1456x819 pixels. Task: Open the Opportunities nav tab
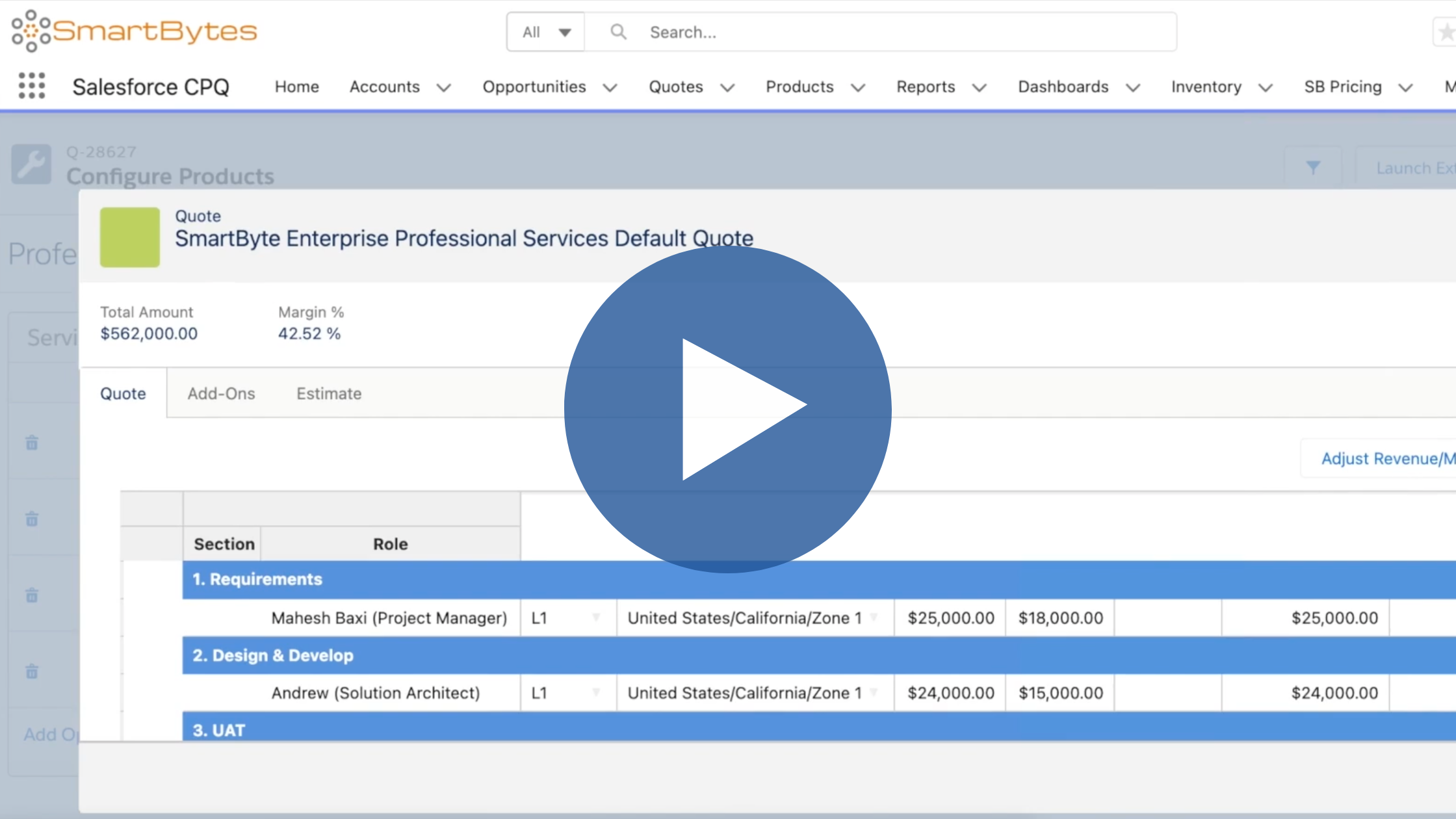pyautogui.click(x=534, y=86)
